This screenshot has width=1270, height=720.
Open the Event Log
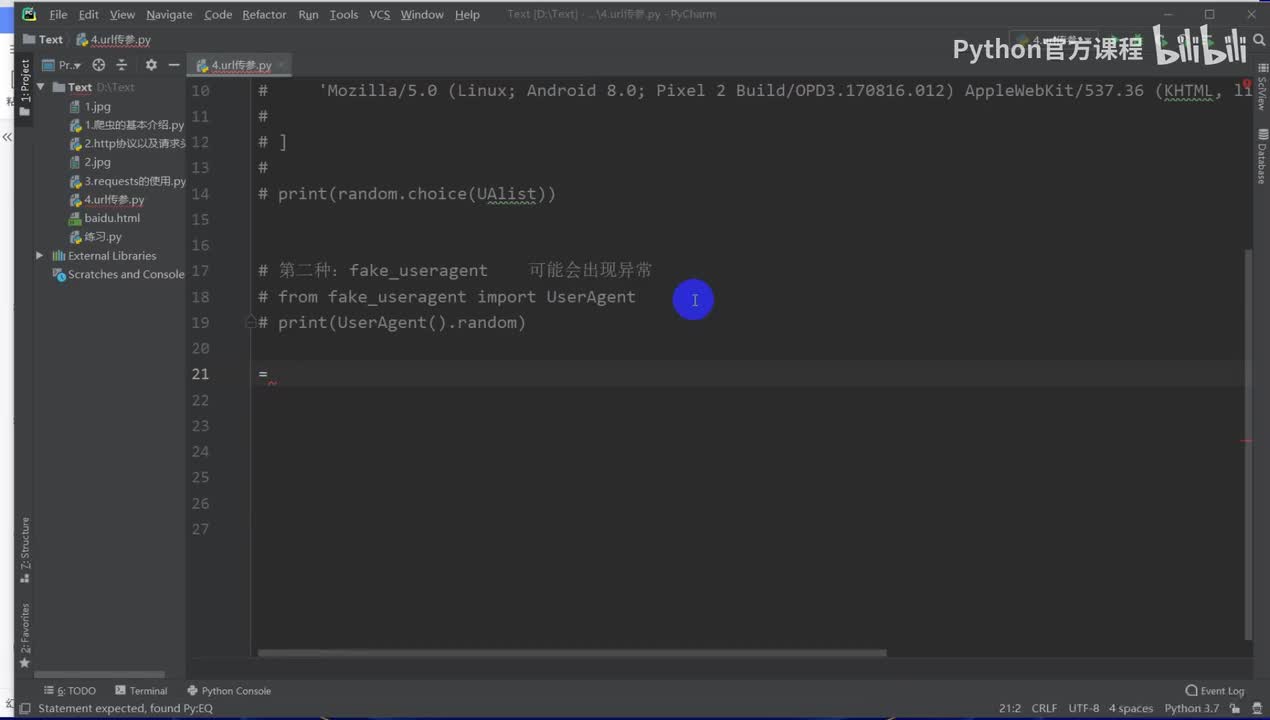pyautogui.click(x=1215, y=691)
